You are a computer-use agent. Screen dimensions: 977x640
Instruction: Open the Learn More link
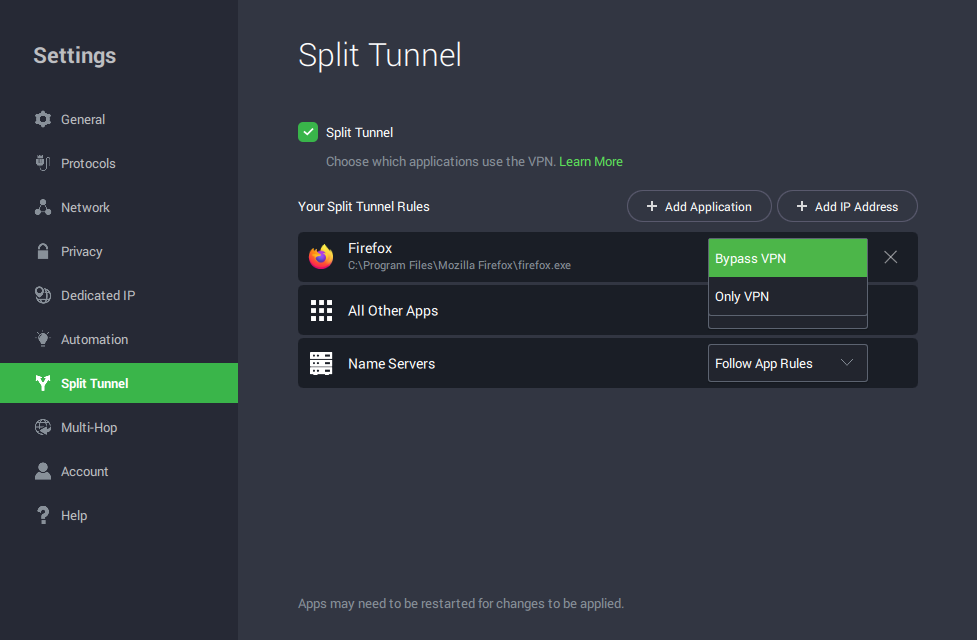pyautogui.click(x=590, y=161)
